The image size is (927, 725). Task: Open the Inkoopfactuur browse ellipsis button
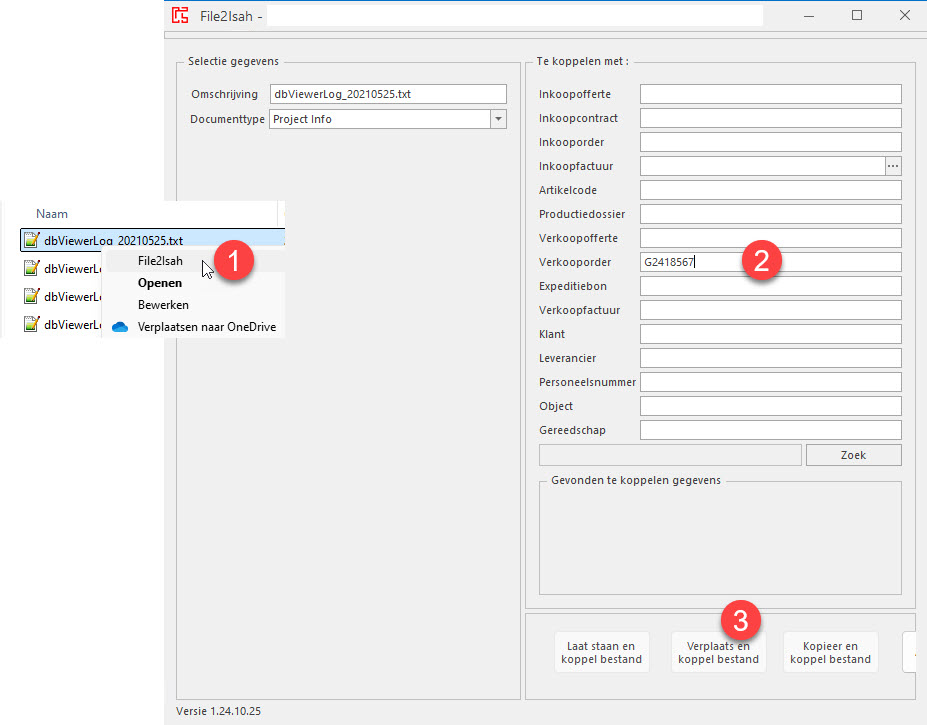tap(893, 166)
